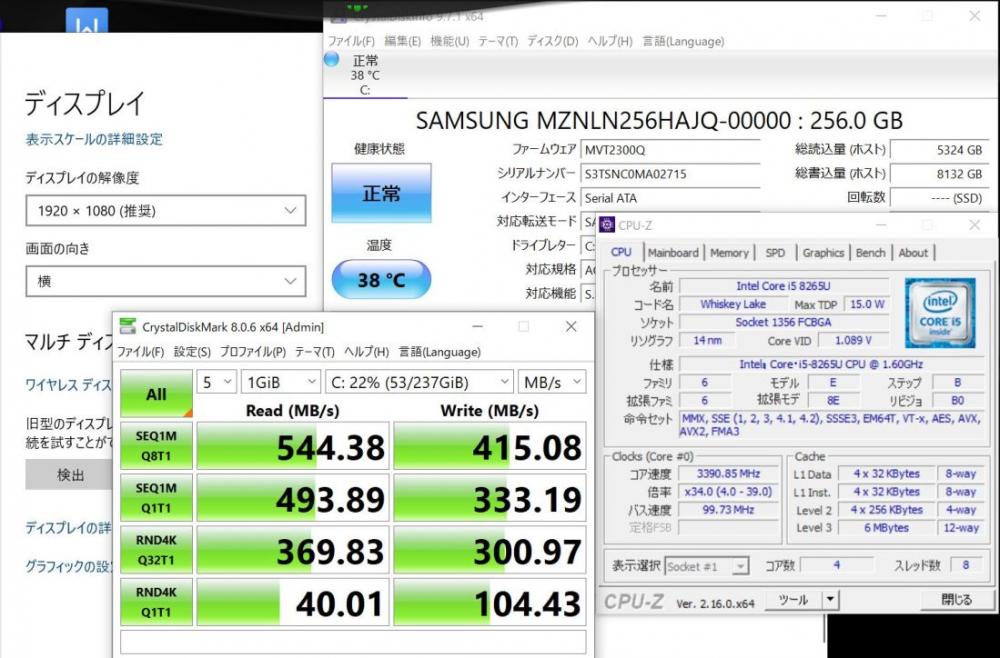The image size is (1000, 658).
Task: Open 表示スケールの詳細設定 link
Action: point(94,139)
